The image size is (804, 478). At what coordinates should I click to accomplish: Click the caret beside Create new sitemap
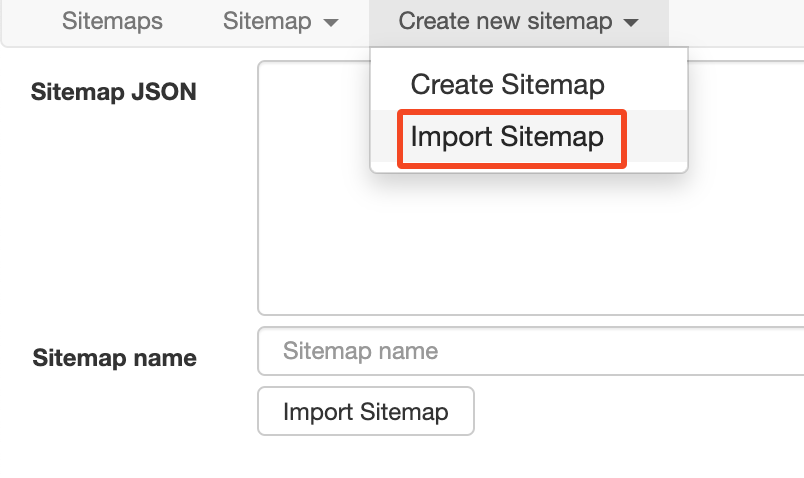click(630, 23)
